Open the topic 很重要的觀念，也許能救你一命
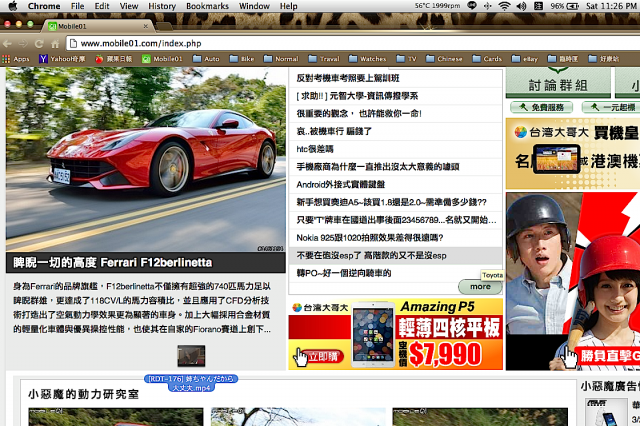The height and width of the screenshot is (426, 640). click(359, 113)
